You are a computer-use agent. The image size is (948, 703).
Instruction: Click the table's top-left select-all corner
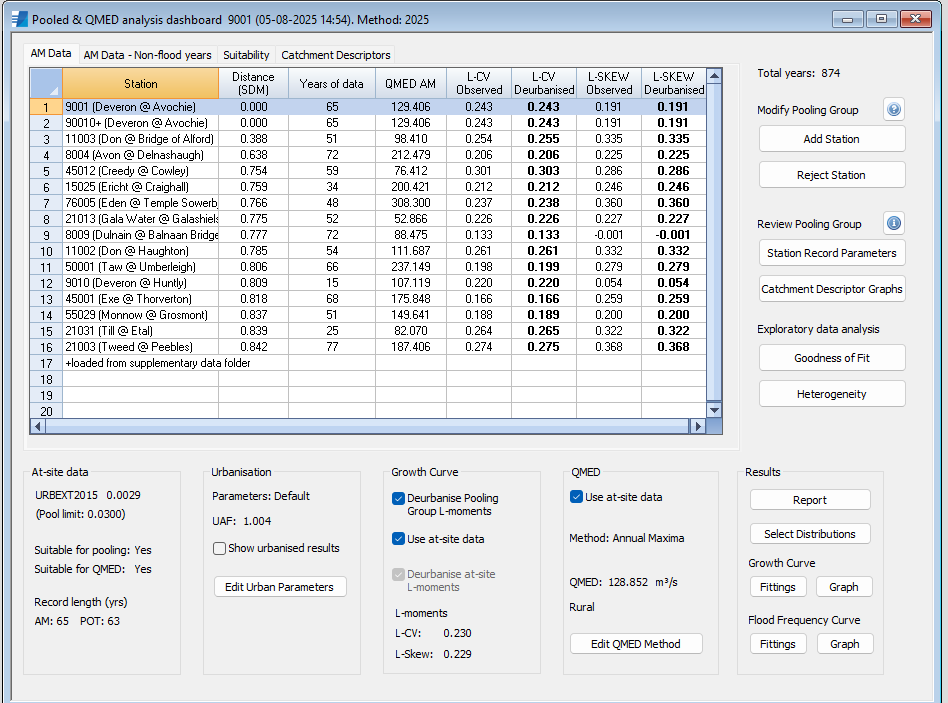coord(46,83)
